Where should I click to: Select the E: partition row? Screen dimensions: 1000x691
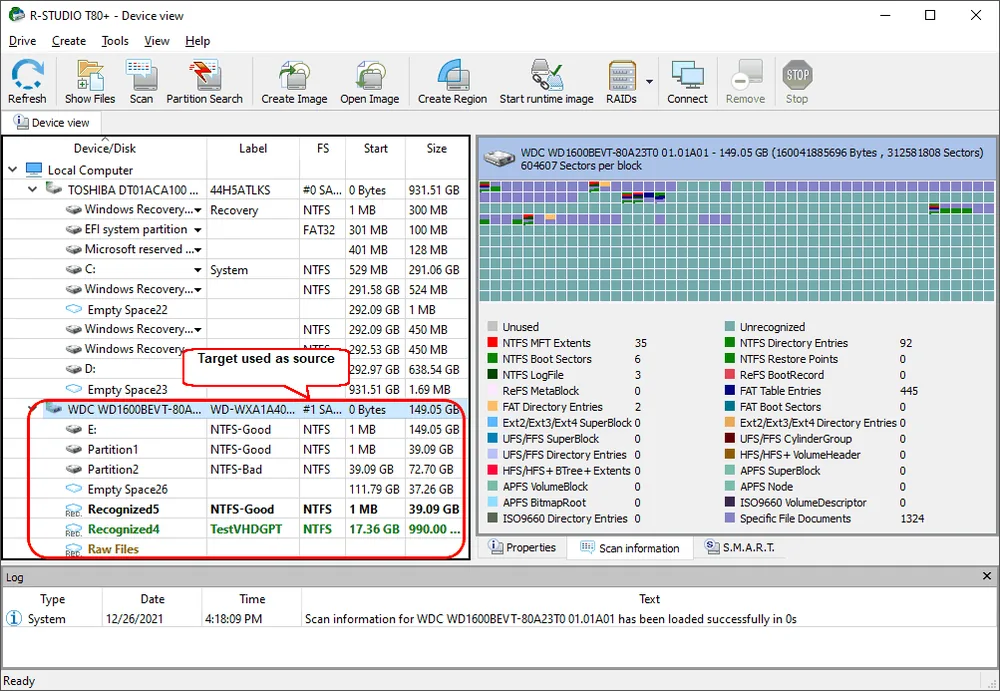(x=236, y=429)
